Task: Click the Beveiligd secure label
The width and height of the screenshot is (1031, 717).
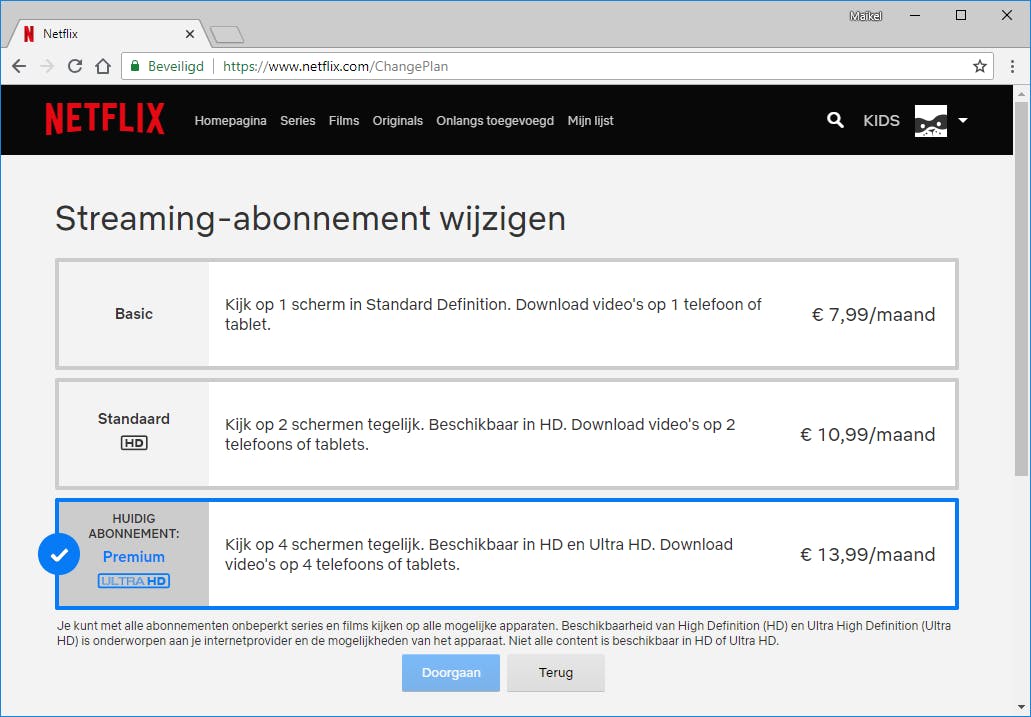Action: (x=176, y=66)
